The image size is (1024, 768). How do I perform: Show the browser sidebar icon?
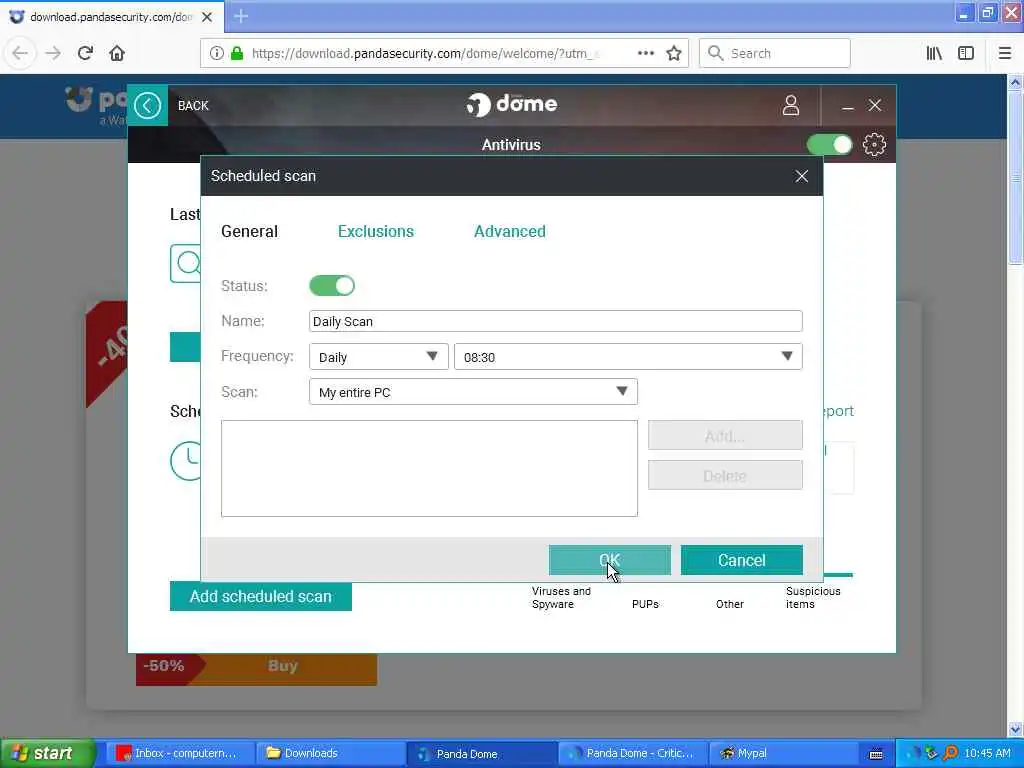[966, 54]
